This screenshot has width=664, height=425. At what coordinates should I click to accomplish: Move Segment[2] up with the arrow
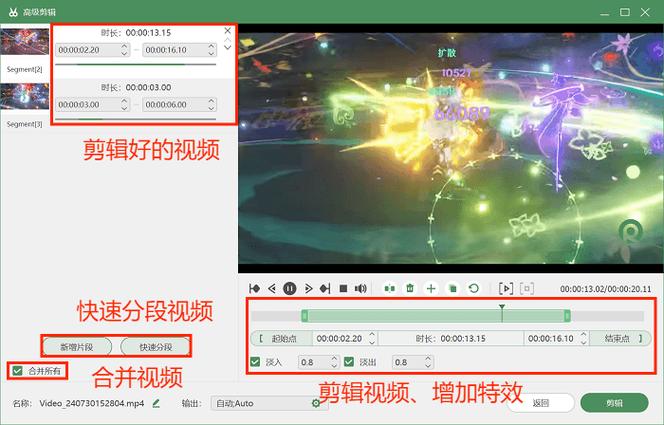tap(227, 40)
